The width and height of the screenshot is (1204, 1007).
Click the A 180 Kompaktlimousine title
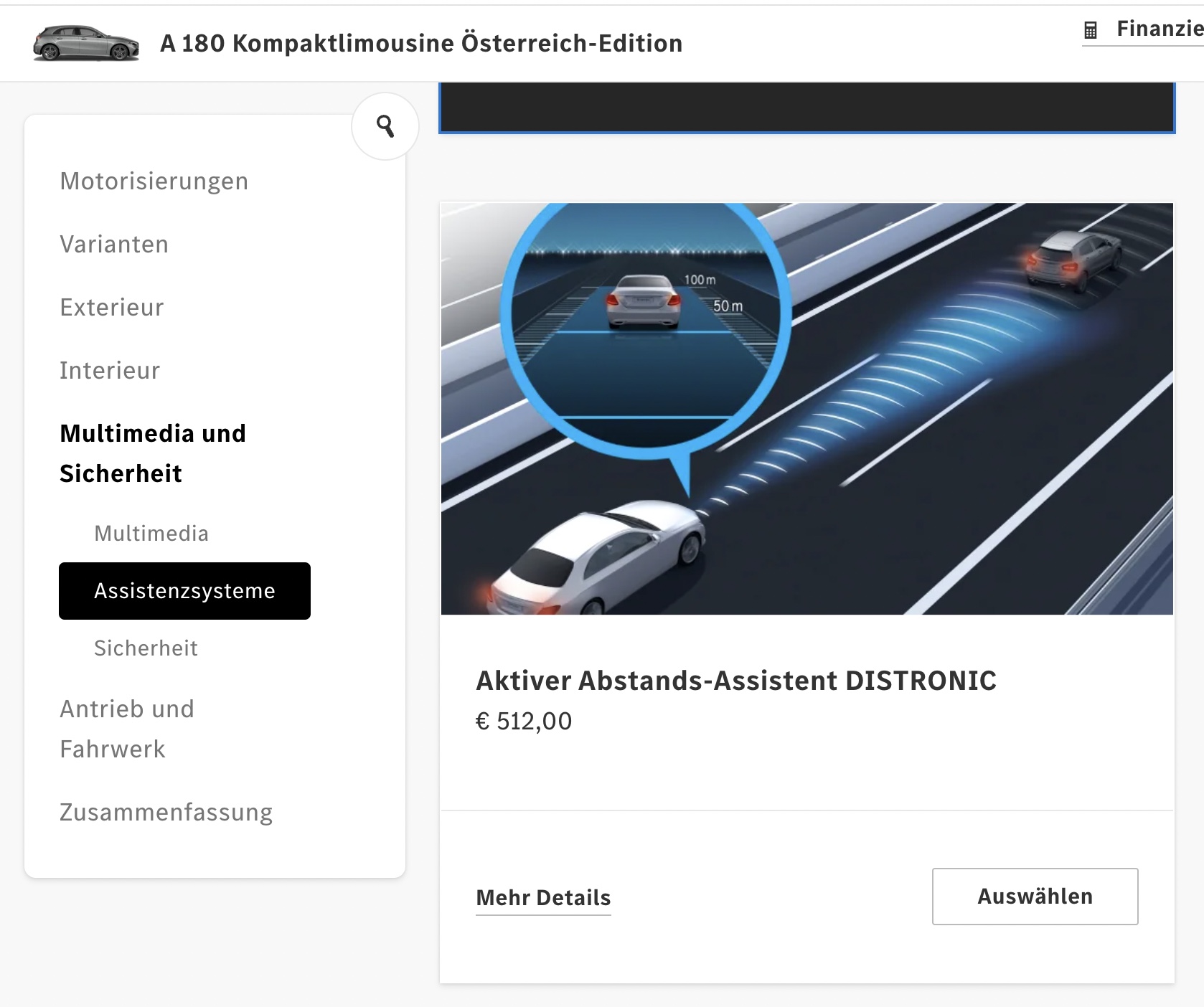click(421, 43)
